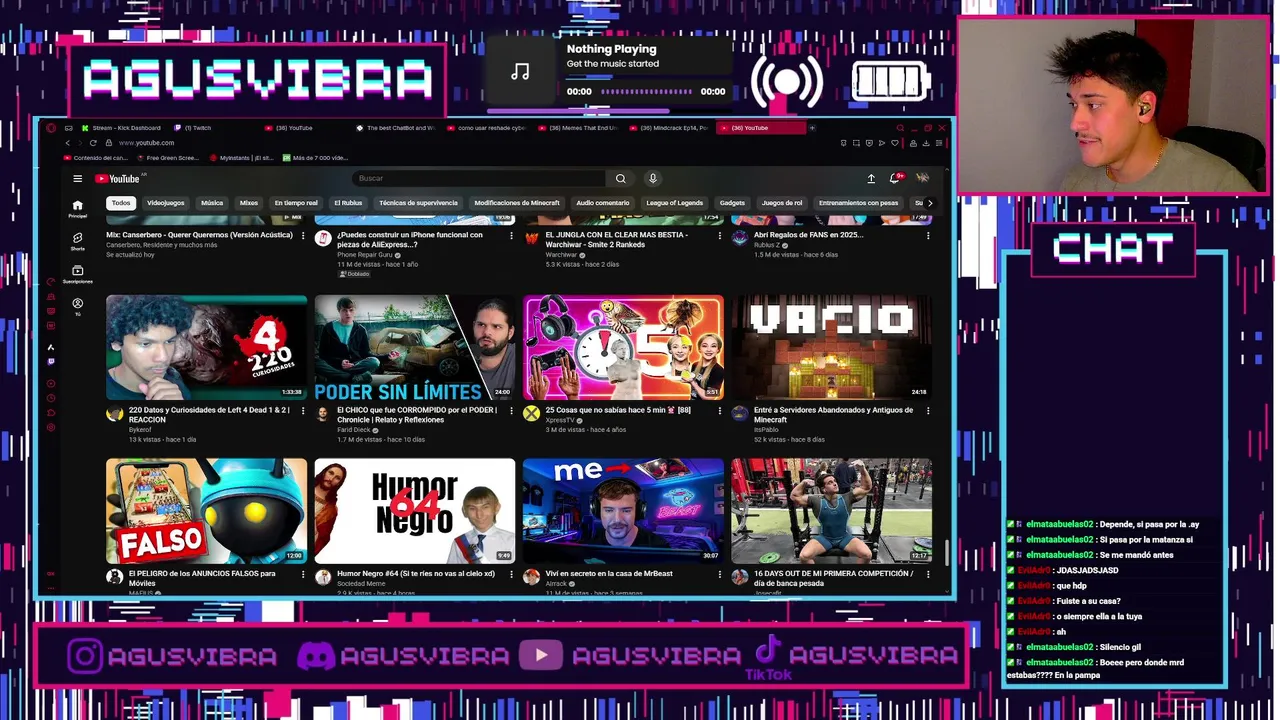Viewport: 1280px width, 720px height.
Task: Click the YouTube logo
Action: pos(119,179)
